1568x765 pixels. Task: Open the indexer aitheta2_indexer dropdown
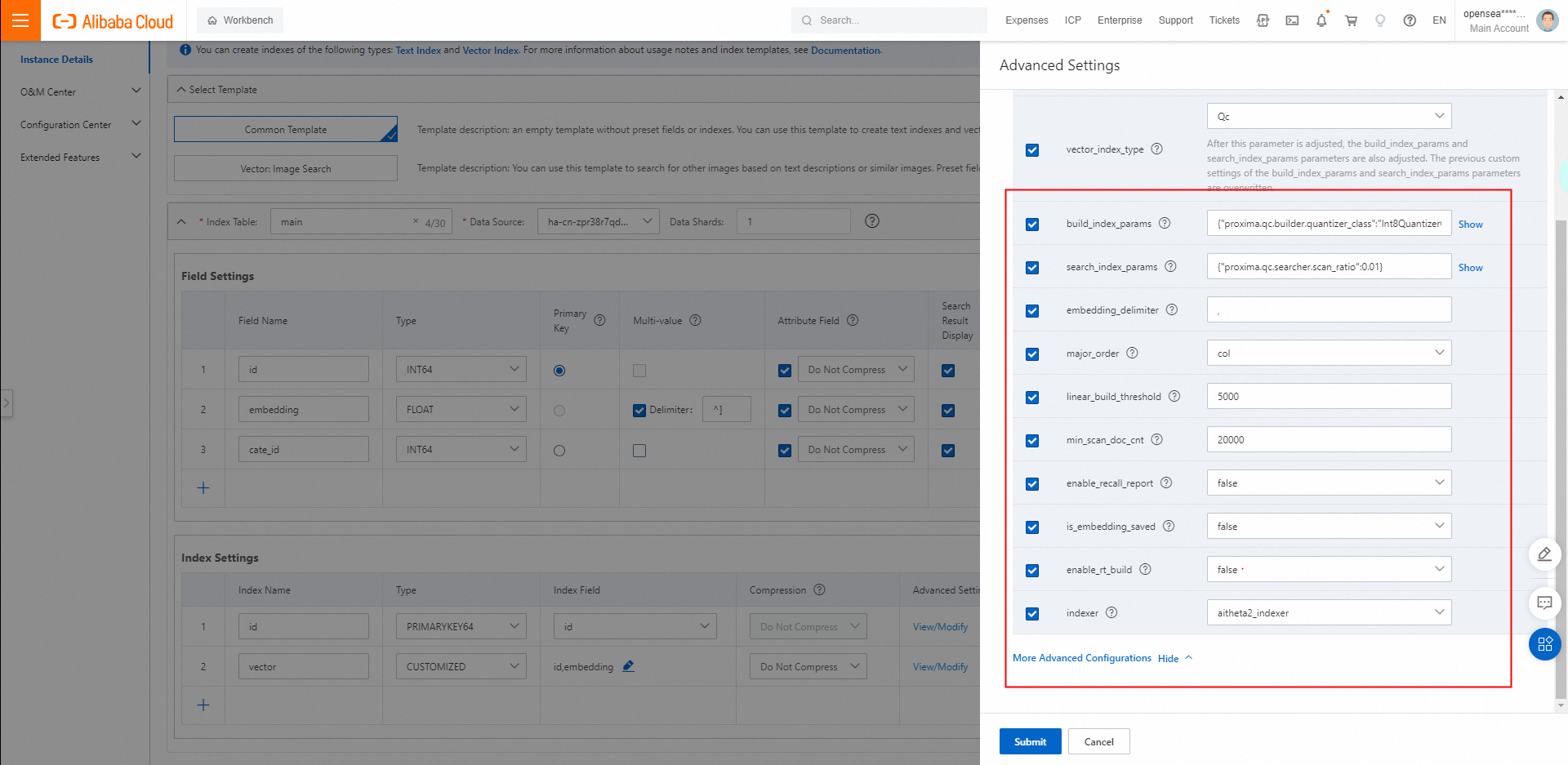1329,612
